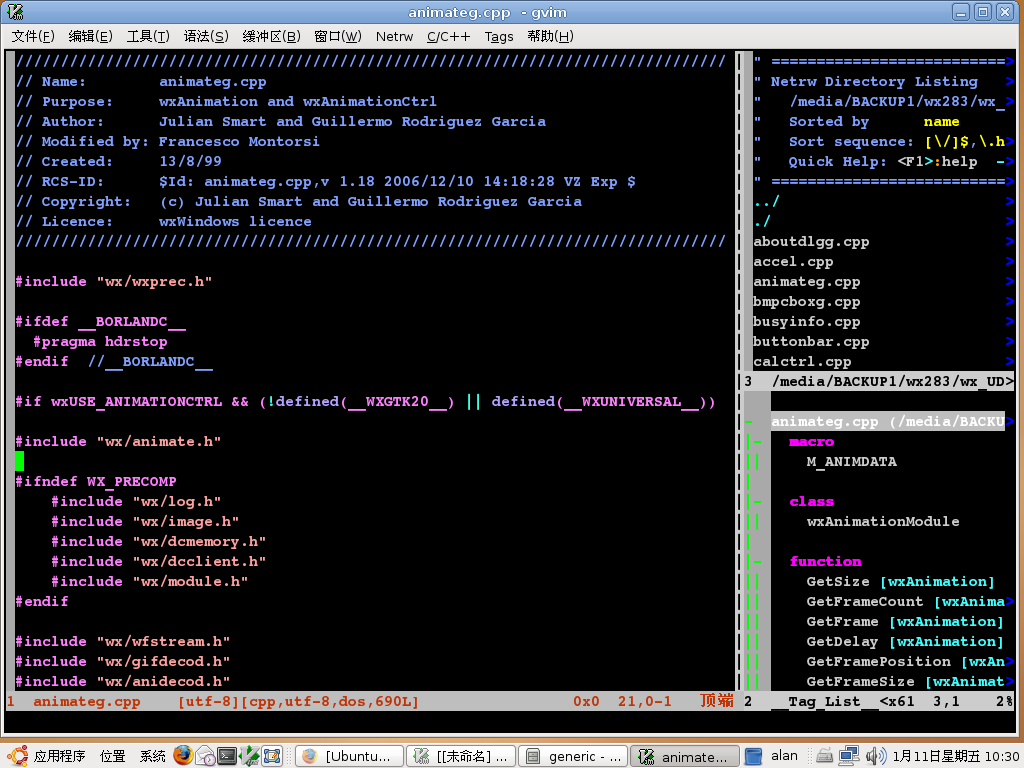Click the user switcher icon beside alan

754,756
